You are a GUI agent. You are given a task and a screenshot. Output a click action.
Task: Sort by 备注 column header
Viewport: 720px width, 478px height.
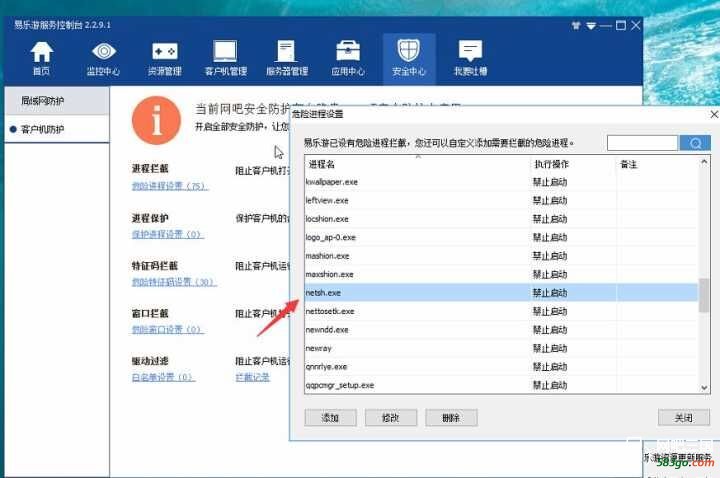pyautogui.click(x=657, y=164)
